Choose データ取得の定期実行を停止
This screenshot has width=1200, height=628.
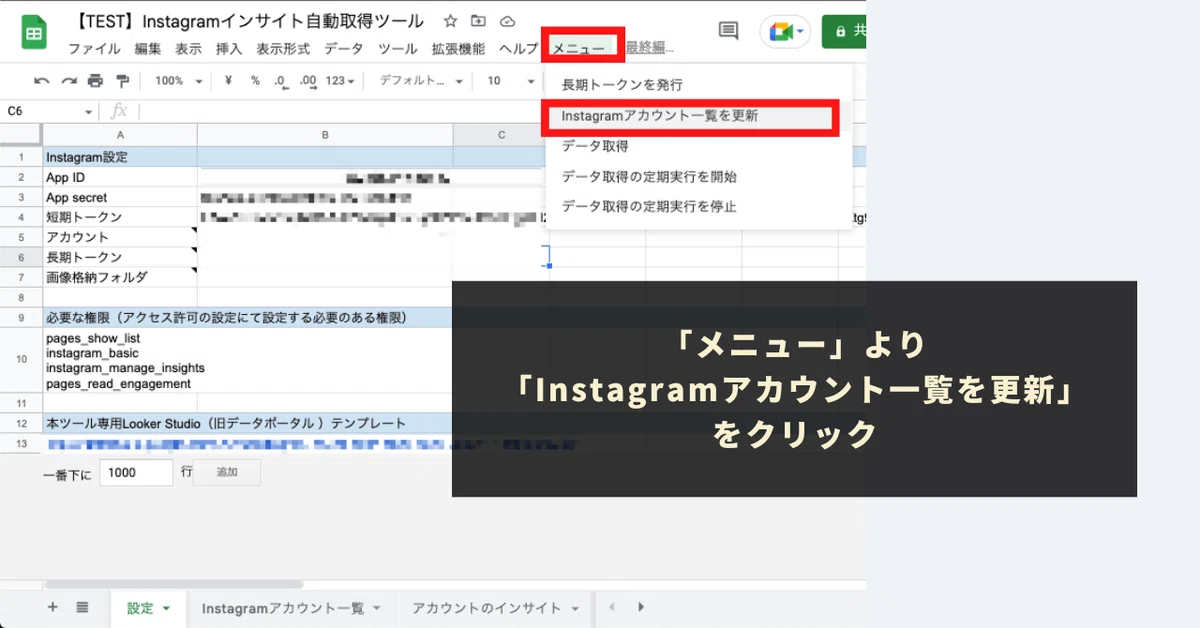point(698,207)
